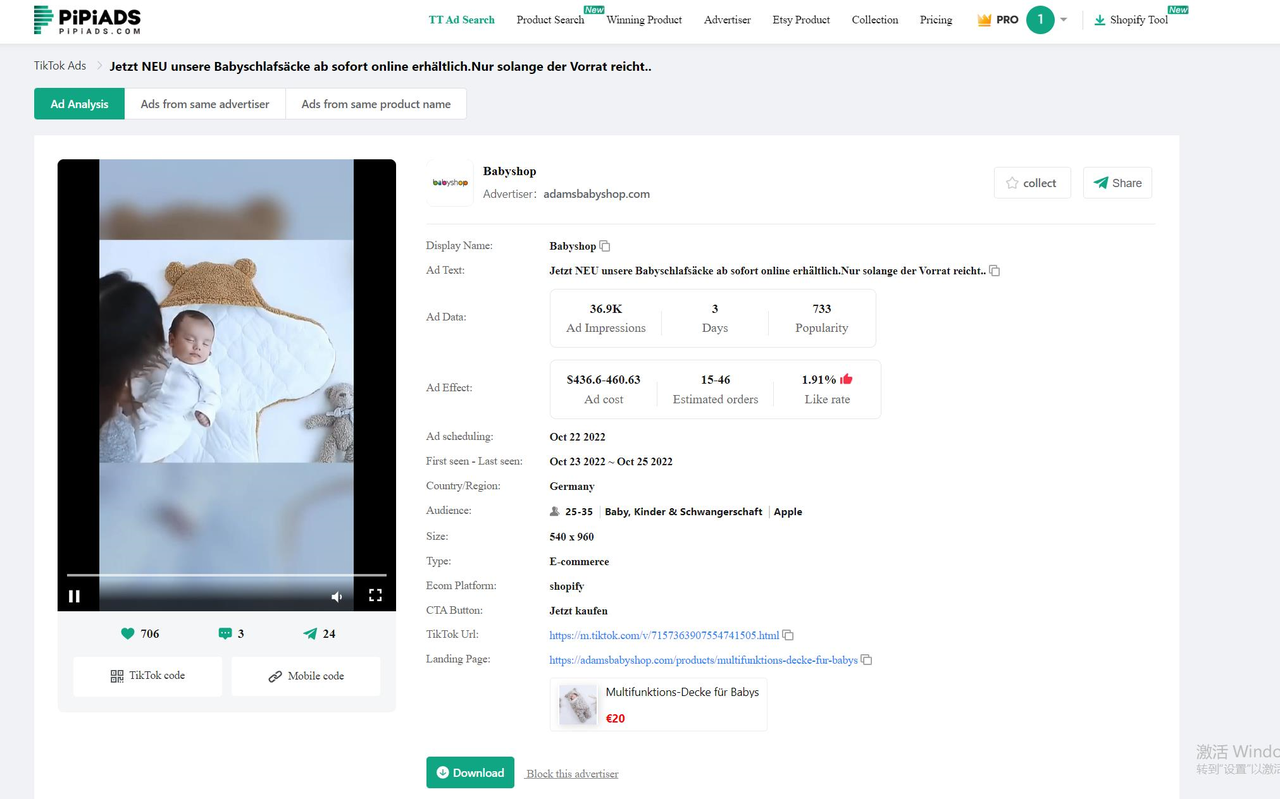Click the TikTok Ads breadcrumb
Screen dimensions: 1280x799
pyautogui.click(x=60, y=66)
